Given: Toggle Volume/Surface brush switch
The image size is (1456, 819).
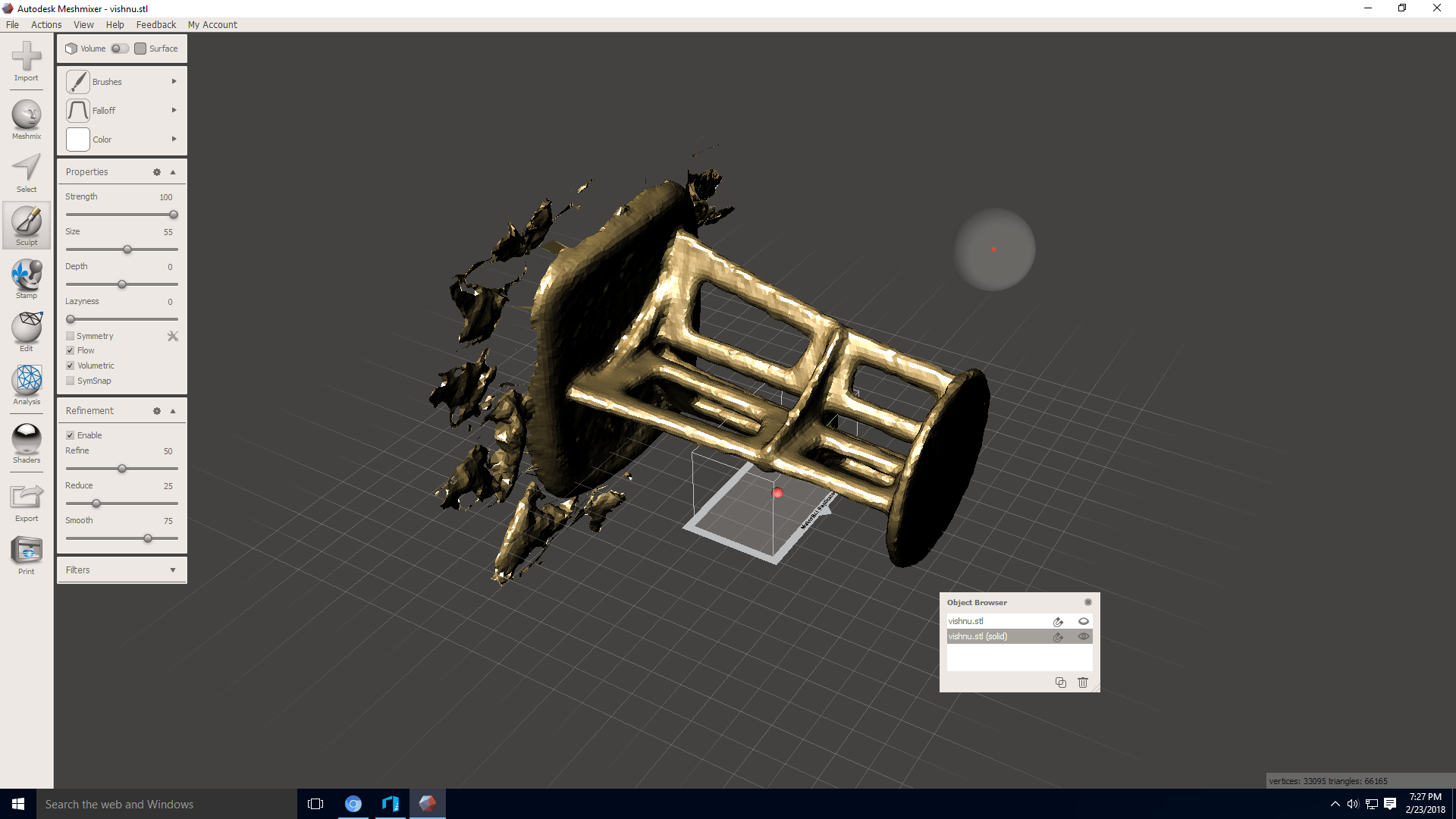Looking at the screenshot, I should pos(120,49).
